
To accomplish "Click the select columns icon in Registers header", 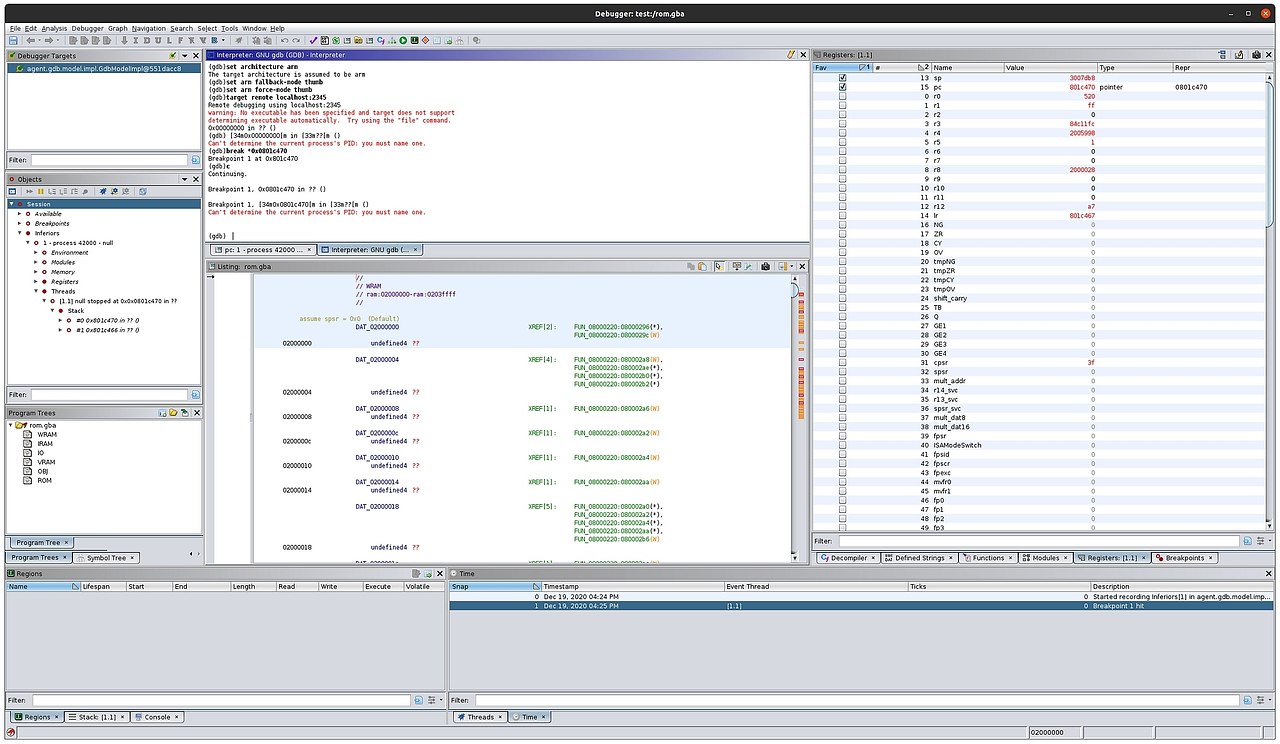I will click(x=1222, y=55).
